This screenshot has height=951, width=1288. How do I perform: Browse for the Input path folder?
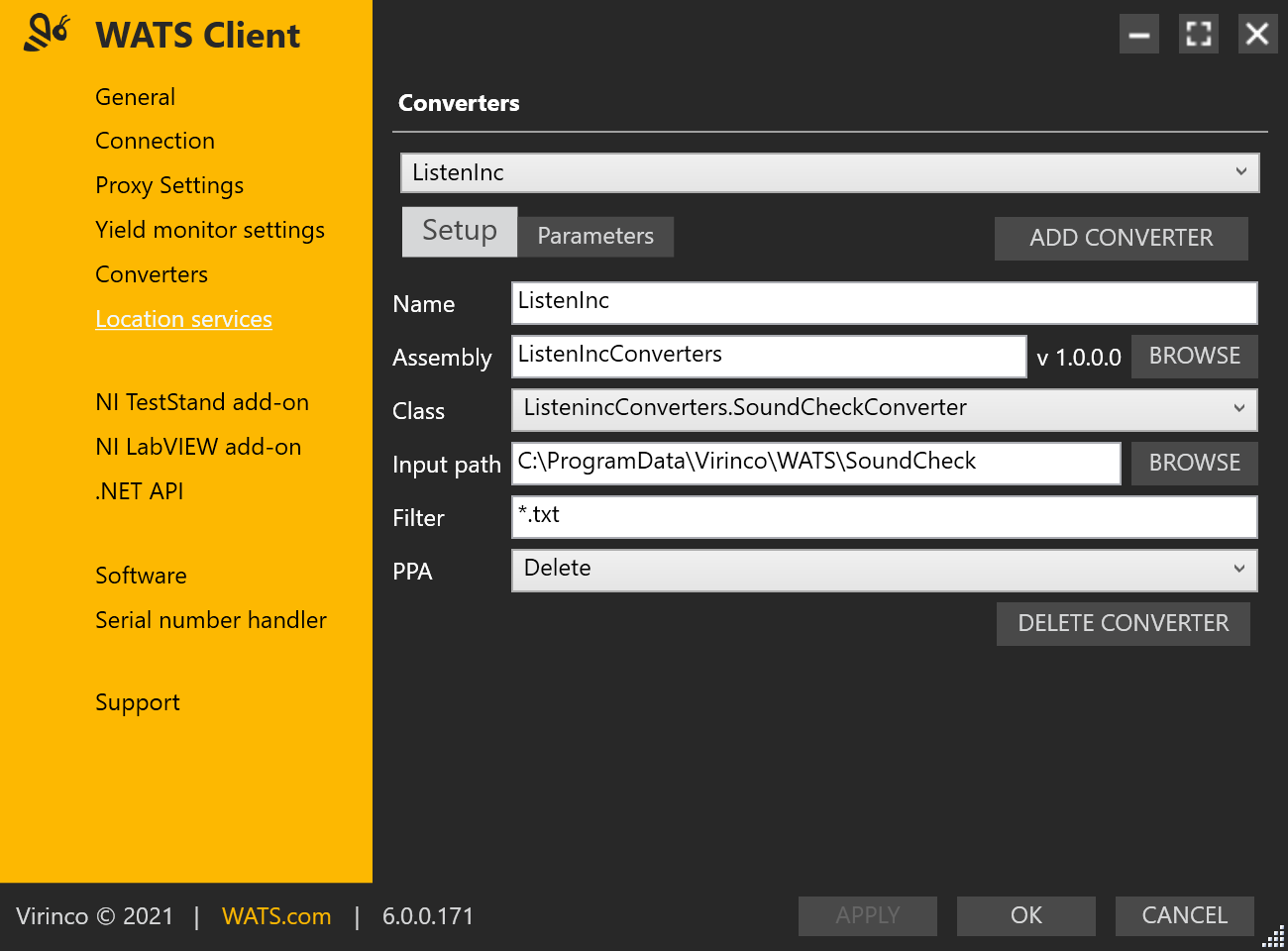click(1195, 464)
